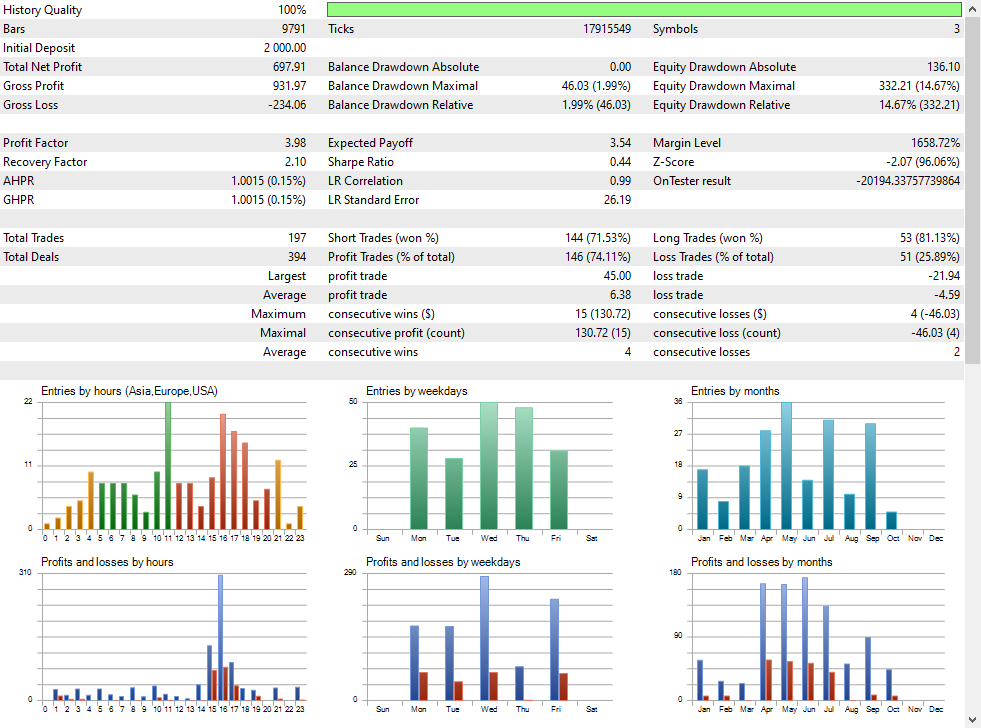Click the Entries by weekdays chart title

pos(416,391)
